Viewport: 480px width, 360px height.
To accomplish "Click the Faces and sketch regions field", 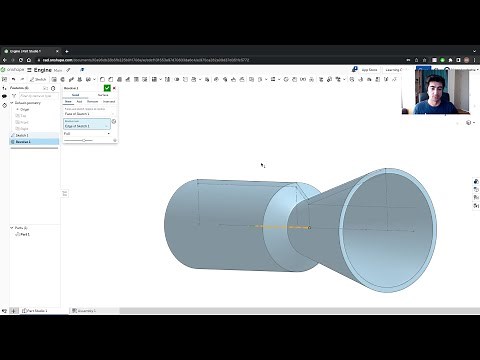I will tap(89, 112).
